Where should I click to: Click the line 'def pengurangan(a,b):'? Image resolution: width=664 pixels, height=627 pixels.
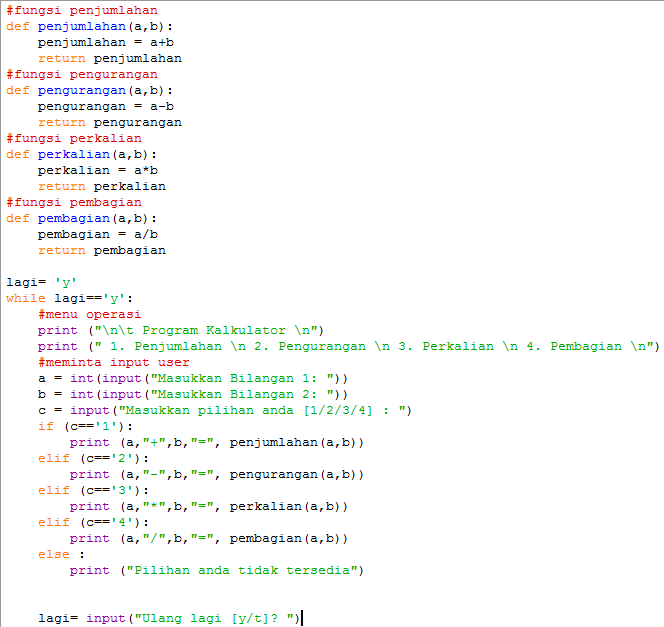(89, 91)
